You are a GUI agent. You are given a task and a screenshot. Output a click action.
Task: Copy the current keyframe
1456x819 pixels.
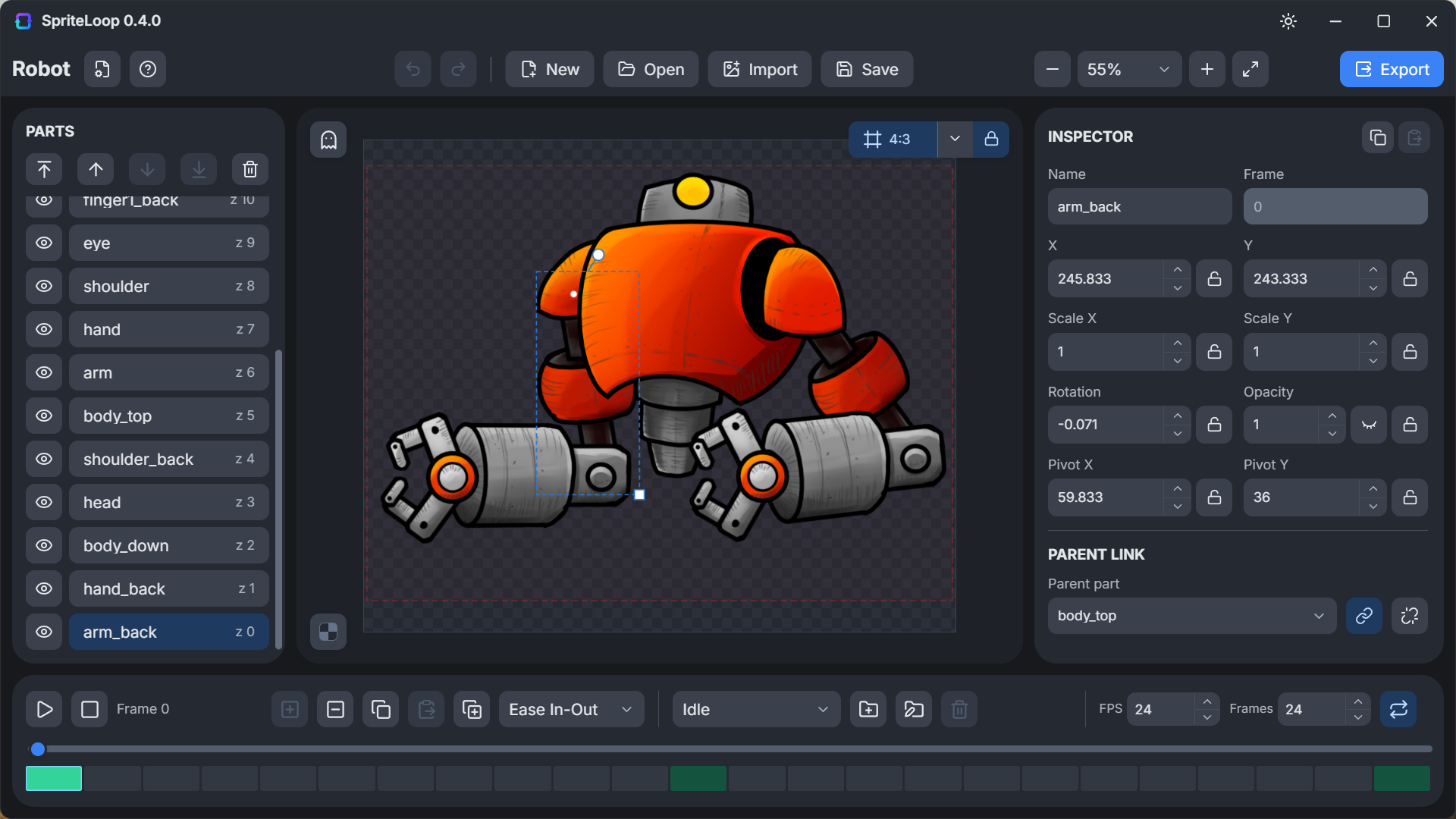(x=381, y=710)
